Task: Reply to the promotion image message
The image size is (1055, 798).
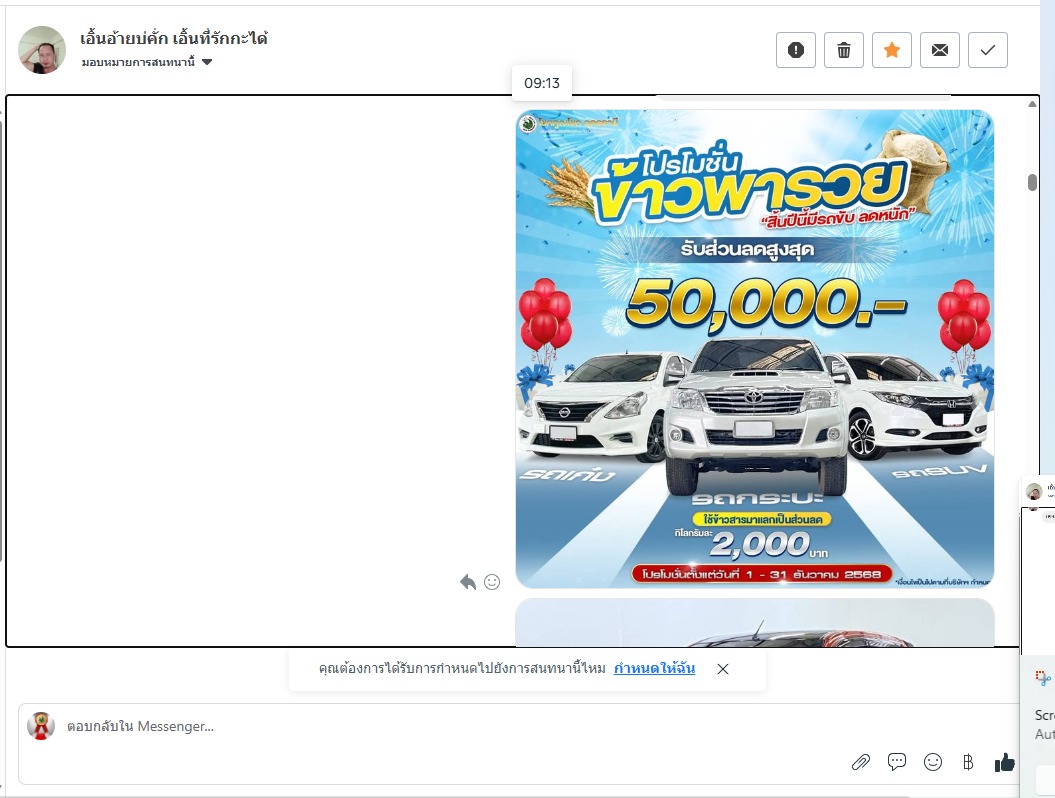Action: tap(468, 582)
